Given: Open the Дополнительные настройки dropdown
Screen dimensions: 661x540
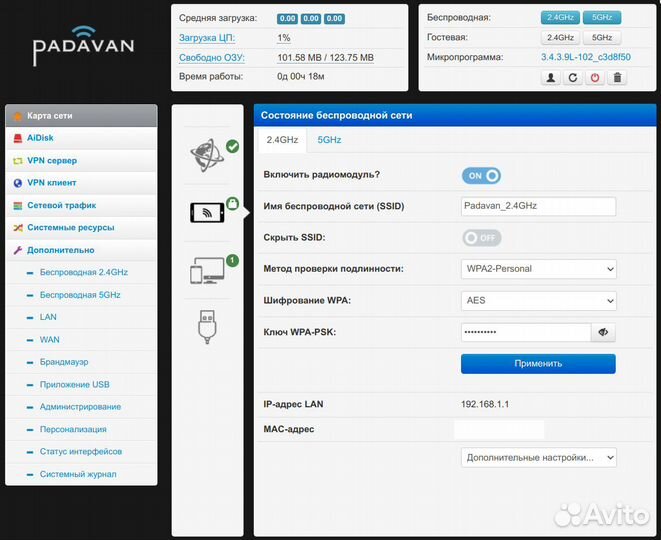Looking at the screenshot, I should tap(539, 458).
